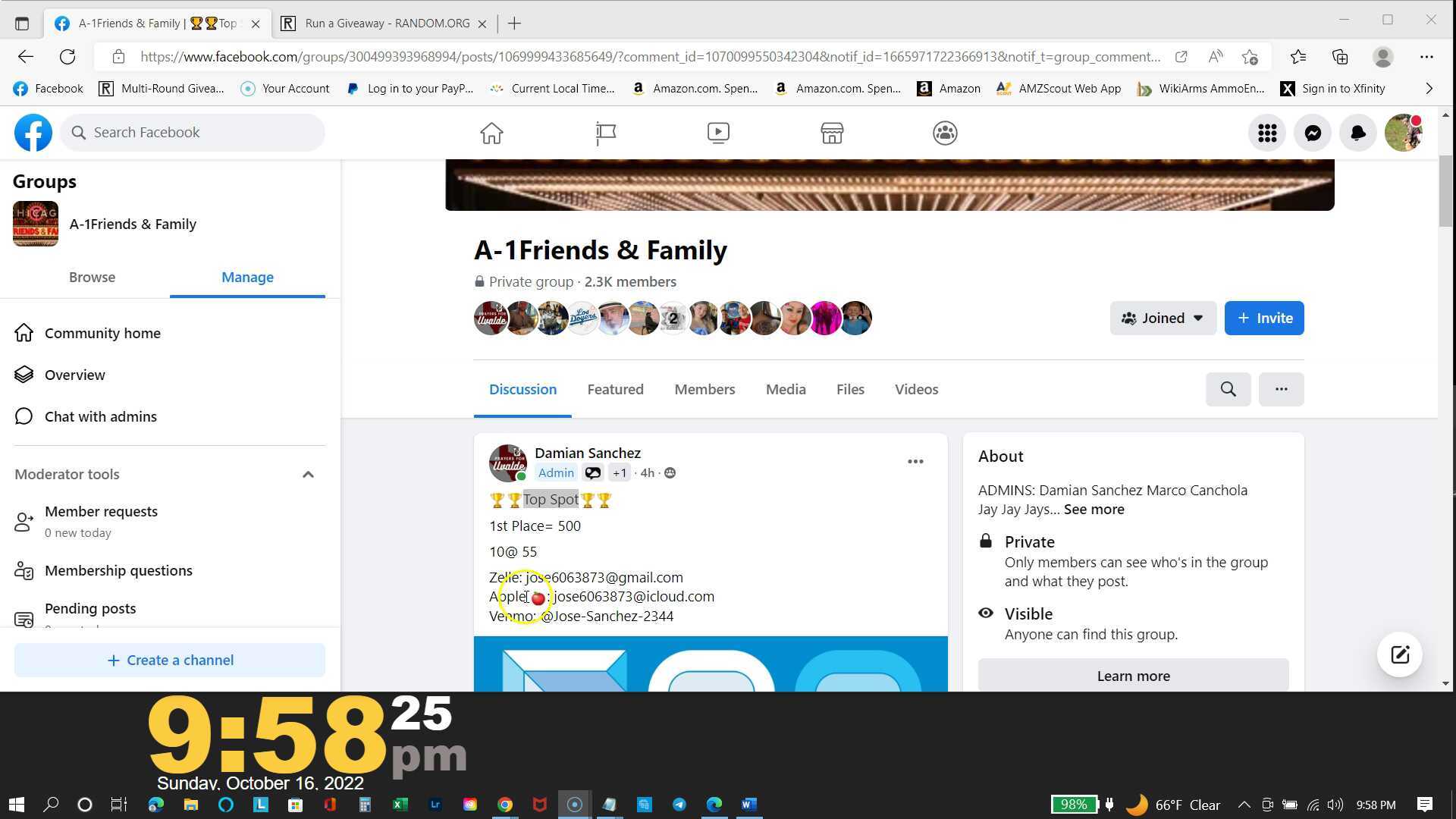
Task: Switch to the Members tab
Action: [x=704, y=389]
